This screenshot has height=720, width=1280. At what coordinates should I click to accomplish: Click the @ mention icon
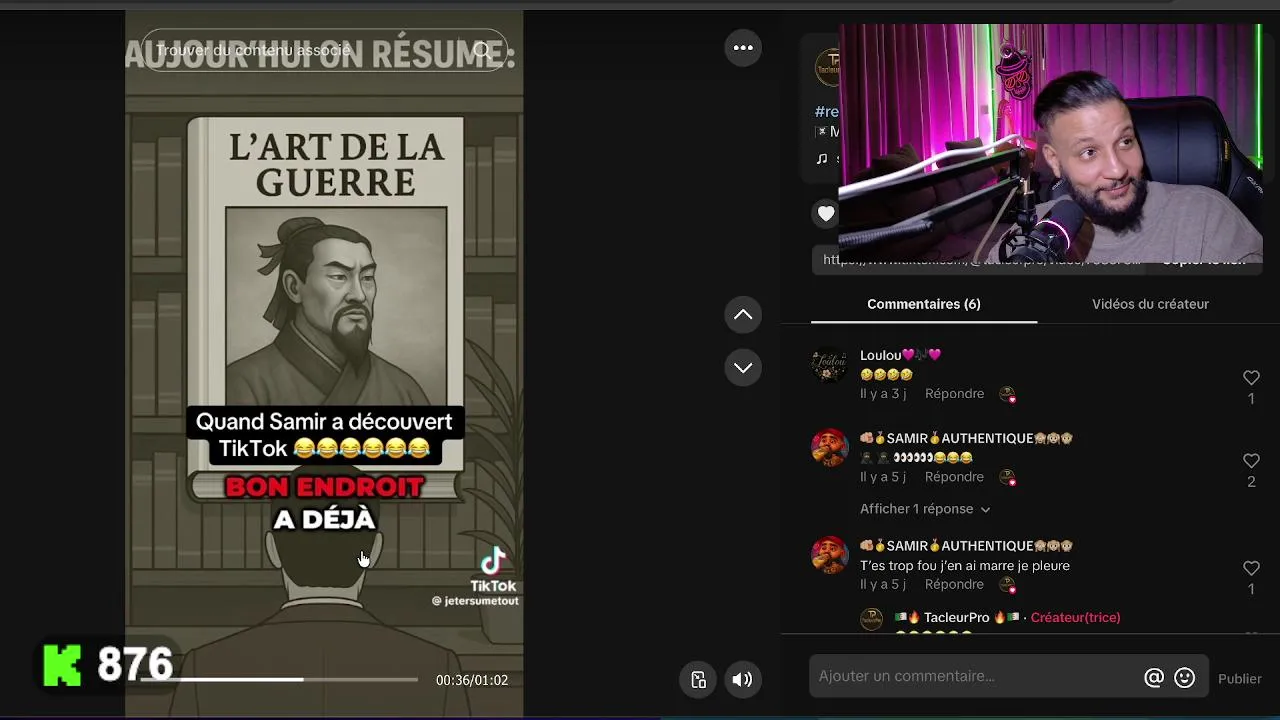pos(1154,678)
